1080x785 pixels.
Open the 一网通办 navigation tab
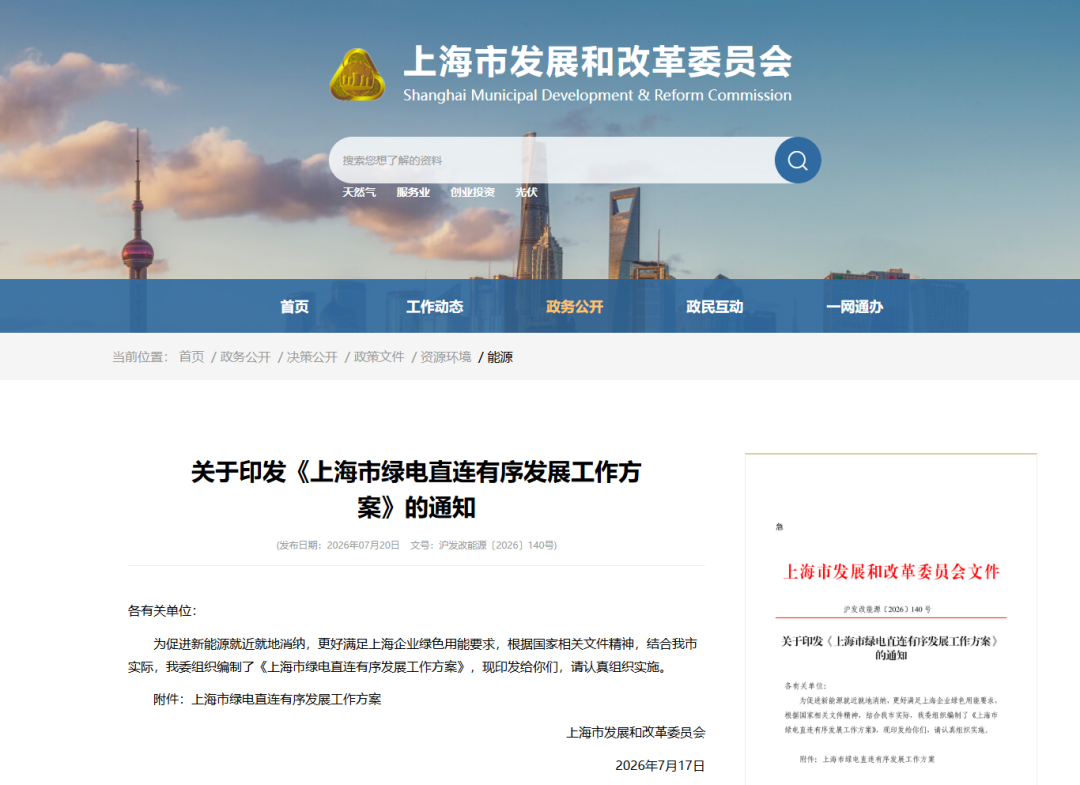click(x=854, y=306)
